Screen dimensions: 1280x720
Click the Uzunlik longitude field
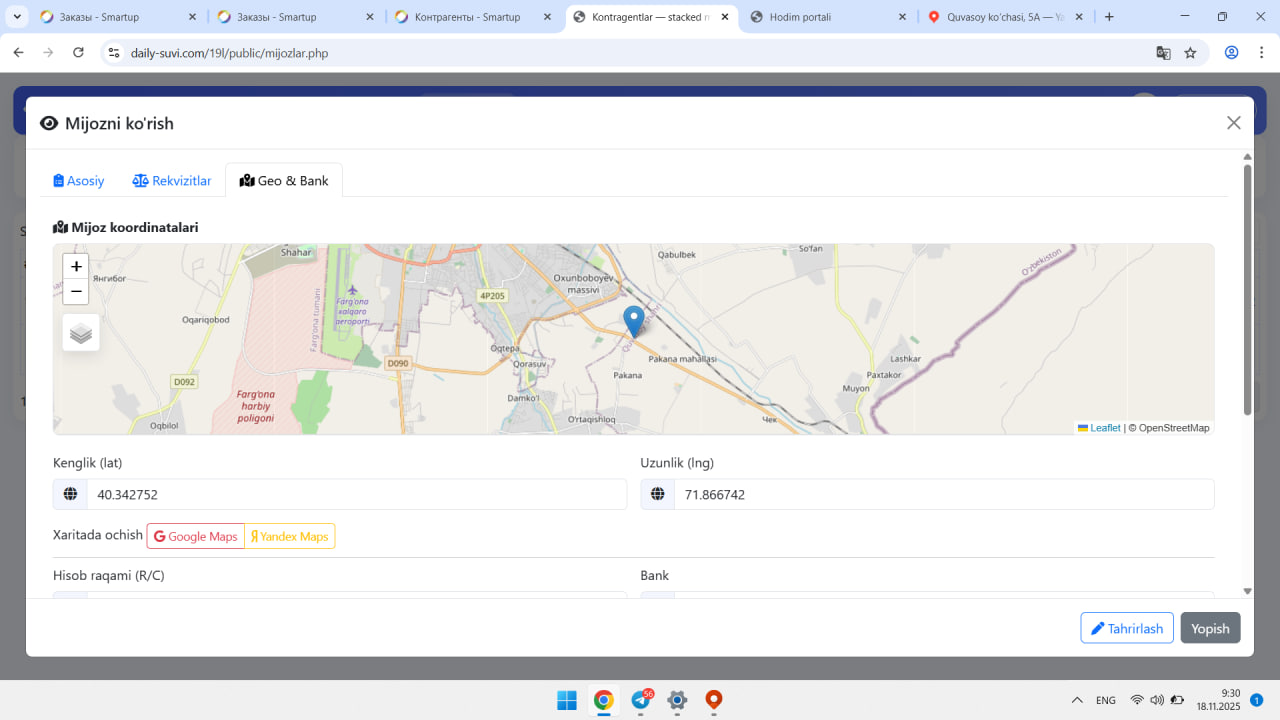(x=943, y=495)
